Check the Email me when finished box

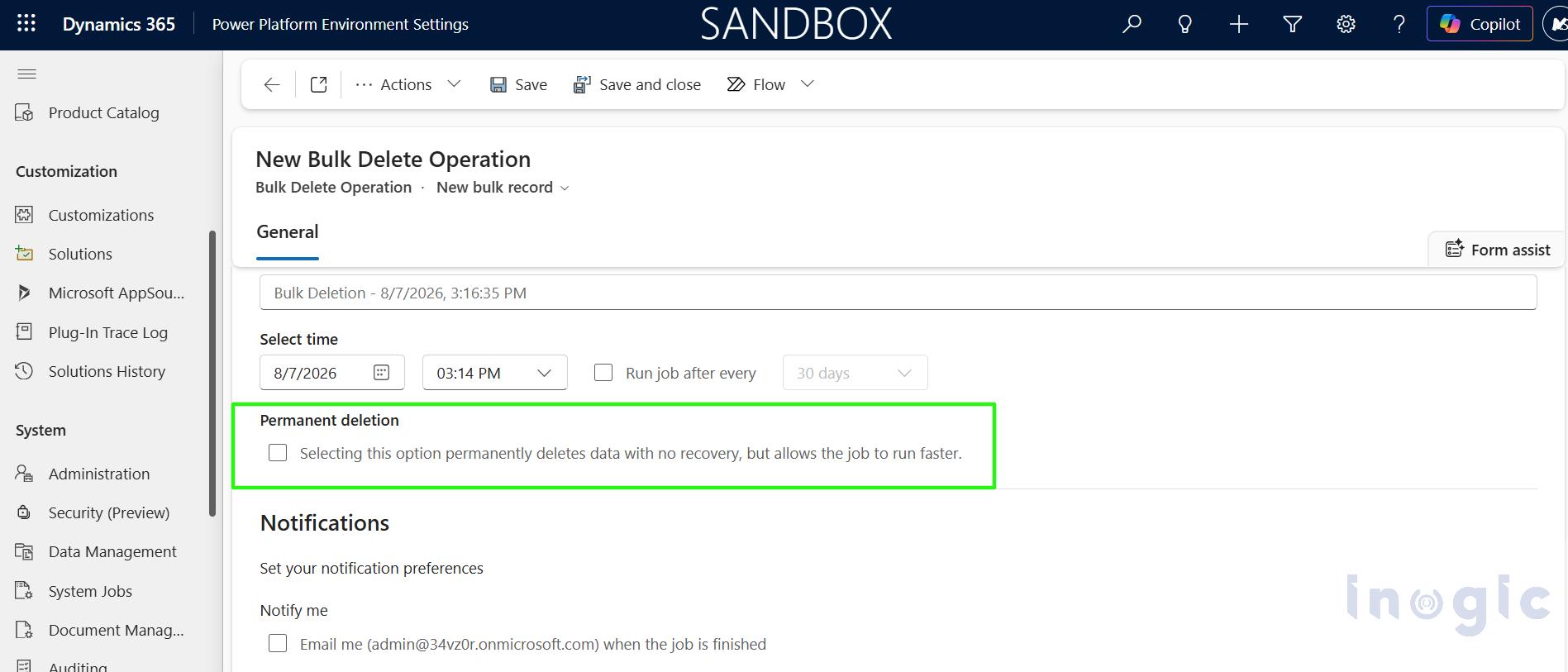click(x=278, y=644)
